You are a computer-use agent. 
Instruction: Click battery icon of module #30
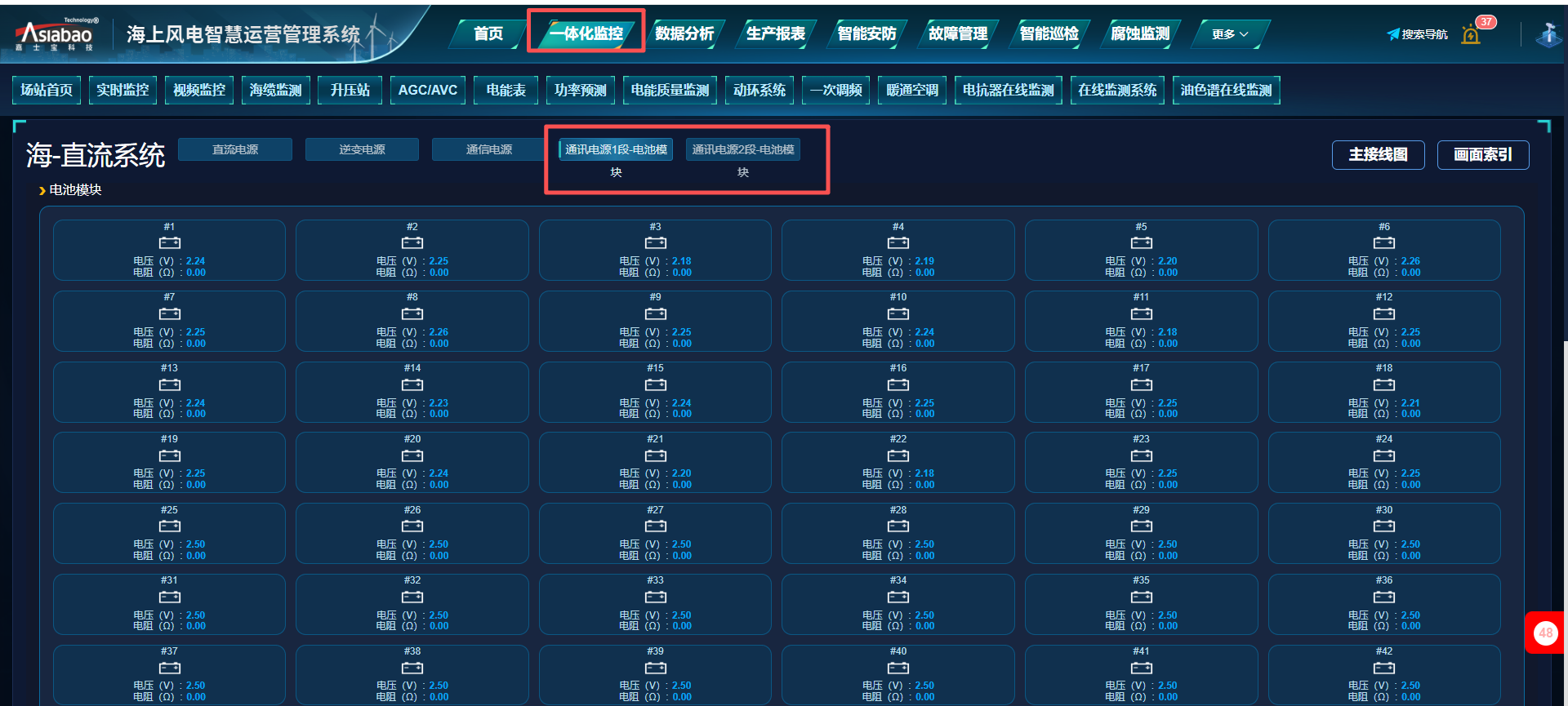coord(1383,526)
